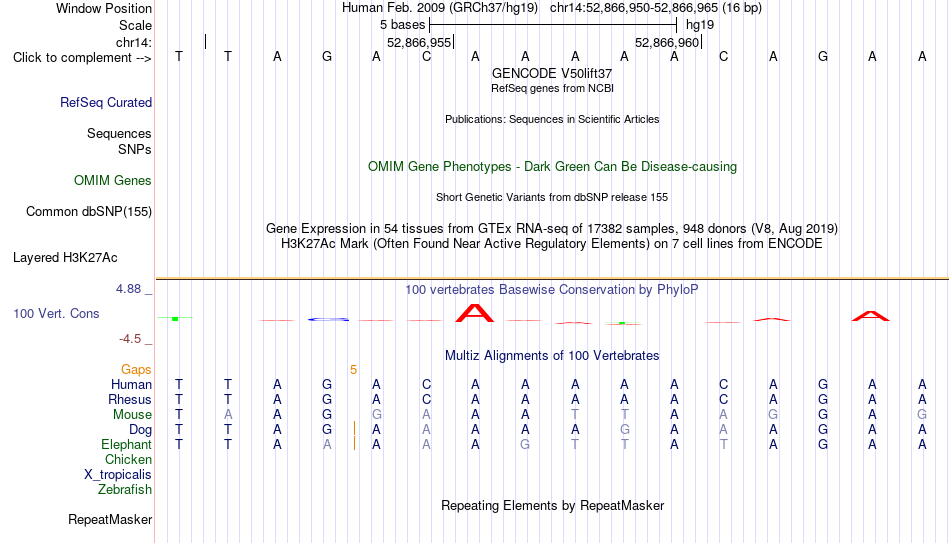This screenshot has width=950, height=543.
Task: Click 100 vertebrates Basewise Conservation by PhyloP title
Action: [552, 290]
